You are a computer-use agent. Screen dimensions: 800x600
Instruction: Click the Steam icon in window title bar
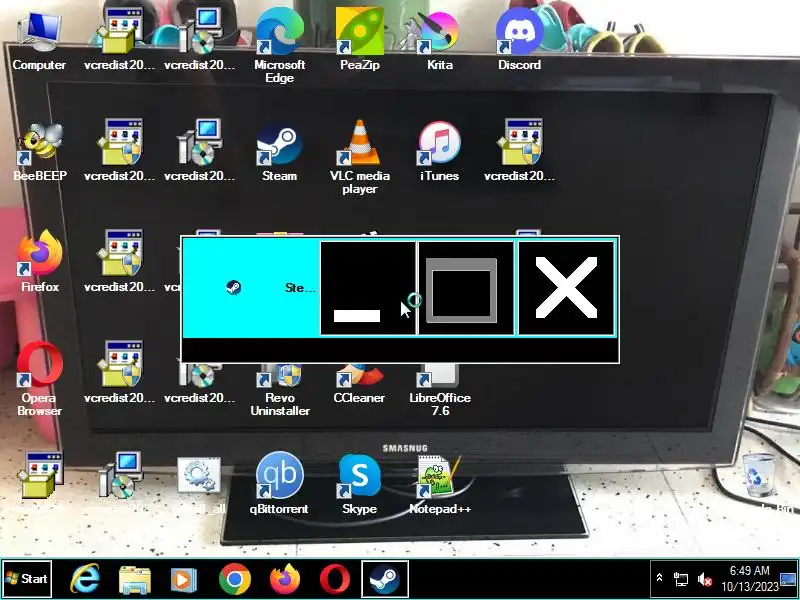[x=234, y=287]
